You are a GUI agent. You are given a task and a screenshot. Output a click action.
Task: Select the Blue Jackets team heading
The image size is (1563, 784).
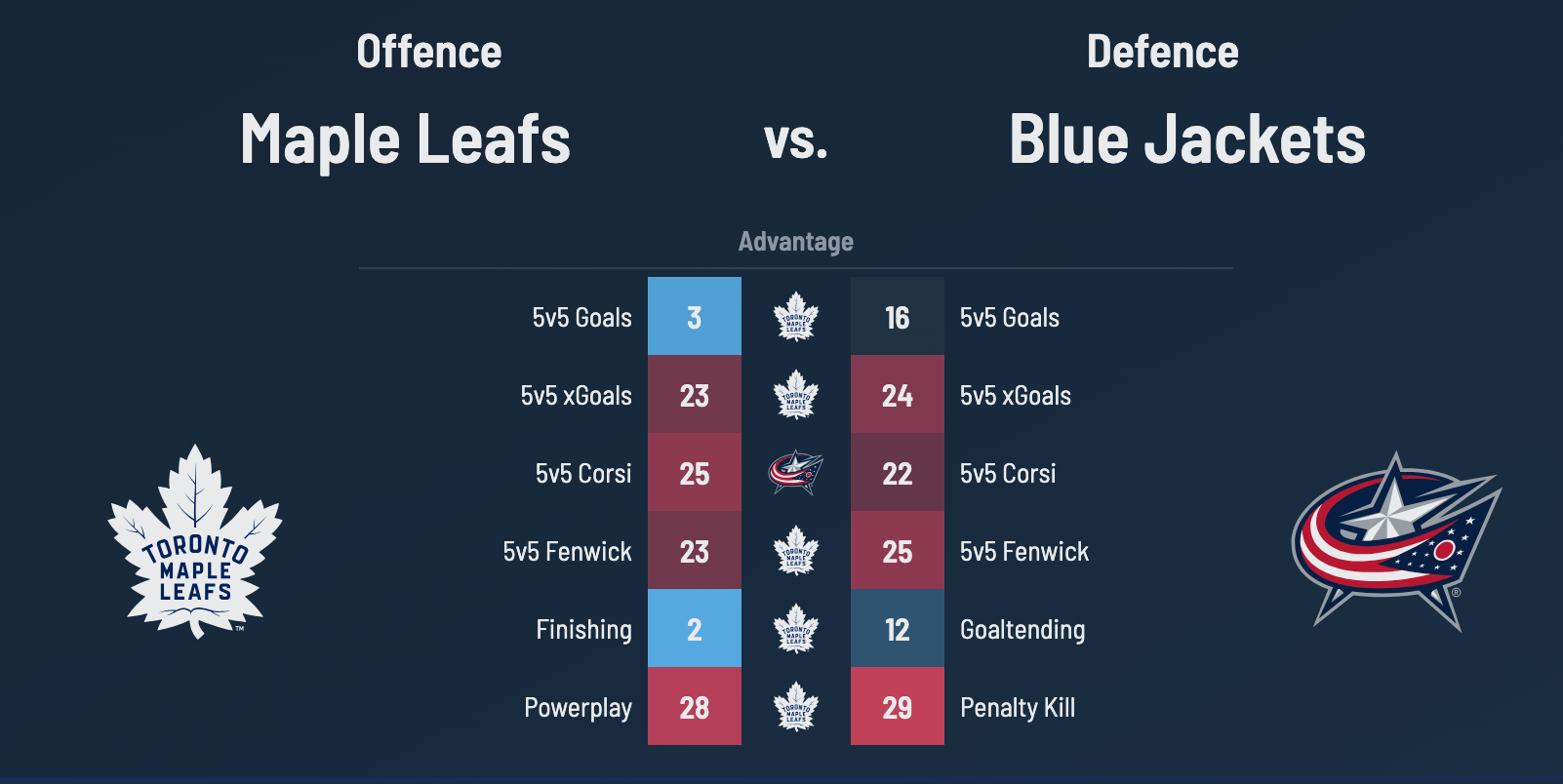[1187, 139]
